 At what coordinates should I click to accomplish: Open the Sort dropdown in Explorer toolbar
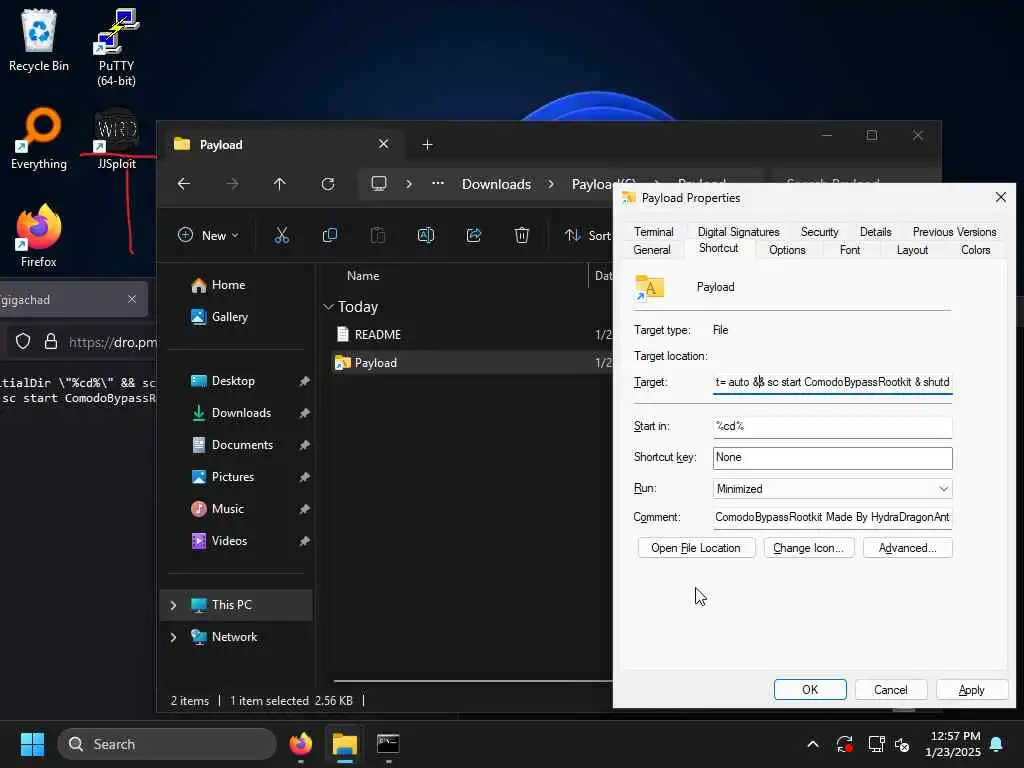(x=587, y=235)
